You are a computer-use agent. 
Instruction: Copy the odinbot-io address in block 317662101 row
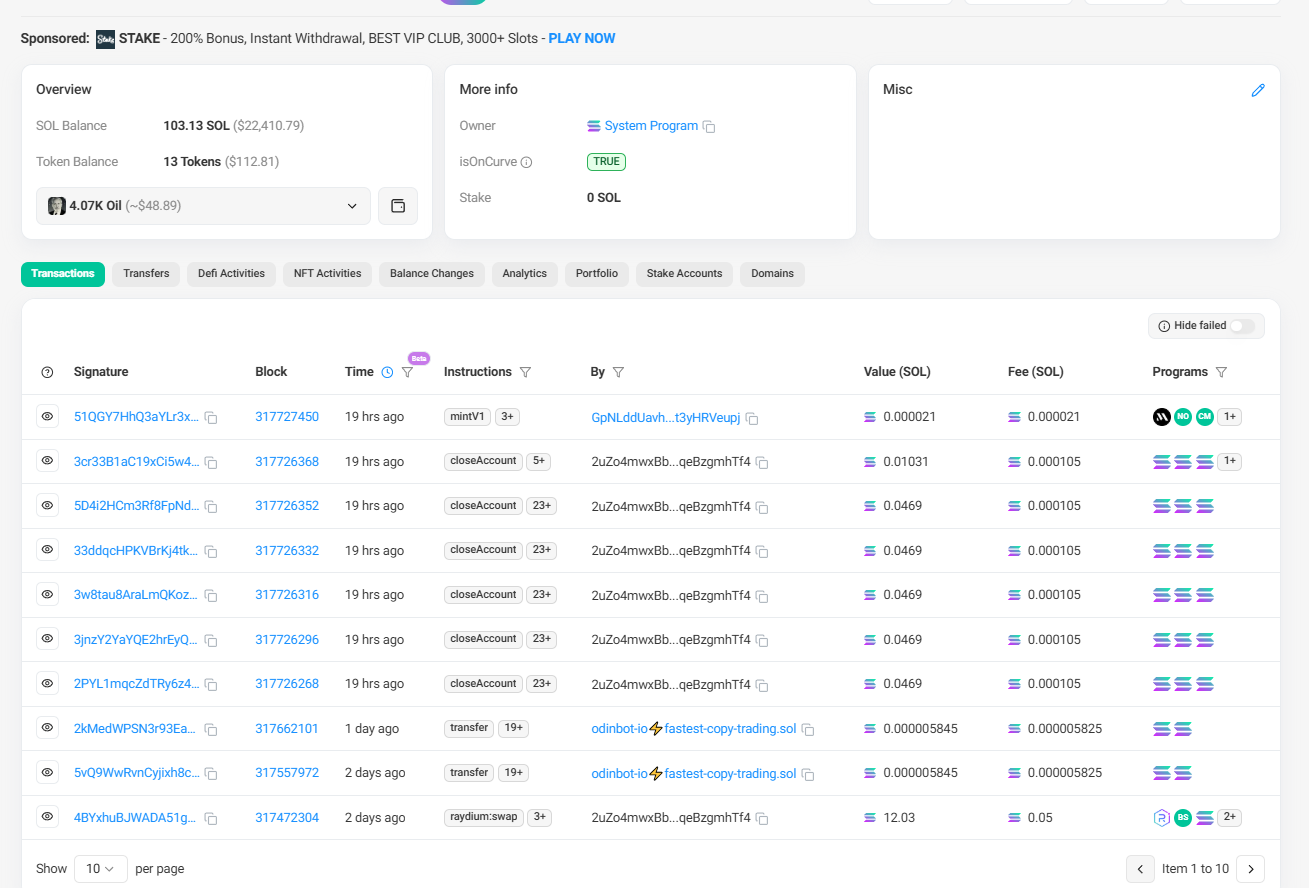(x=808, y=730)
